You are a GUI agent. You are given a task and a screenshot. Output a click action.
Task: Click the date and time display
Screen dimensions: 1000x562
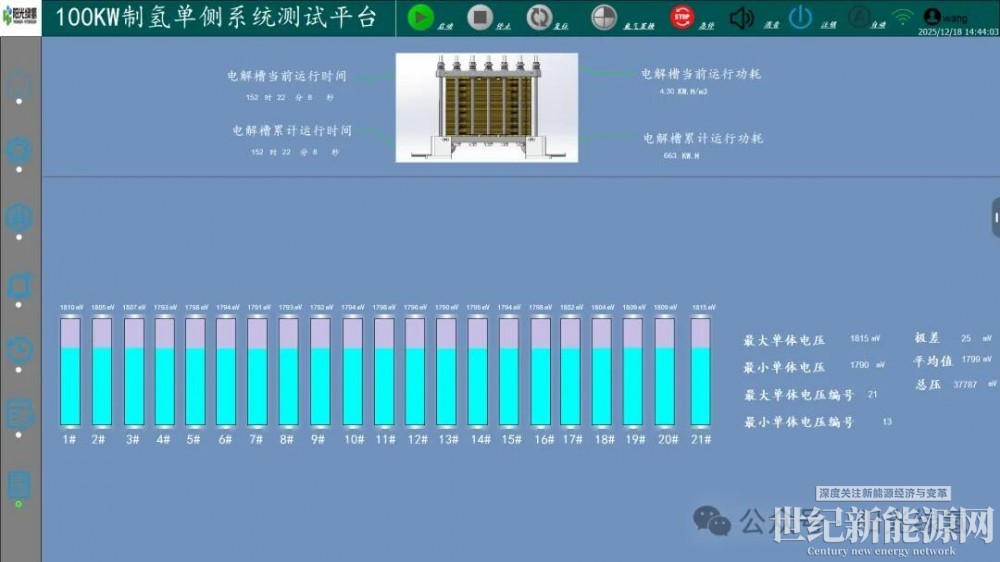pyautogui.click(x=958, y=32)
